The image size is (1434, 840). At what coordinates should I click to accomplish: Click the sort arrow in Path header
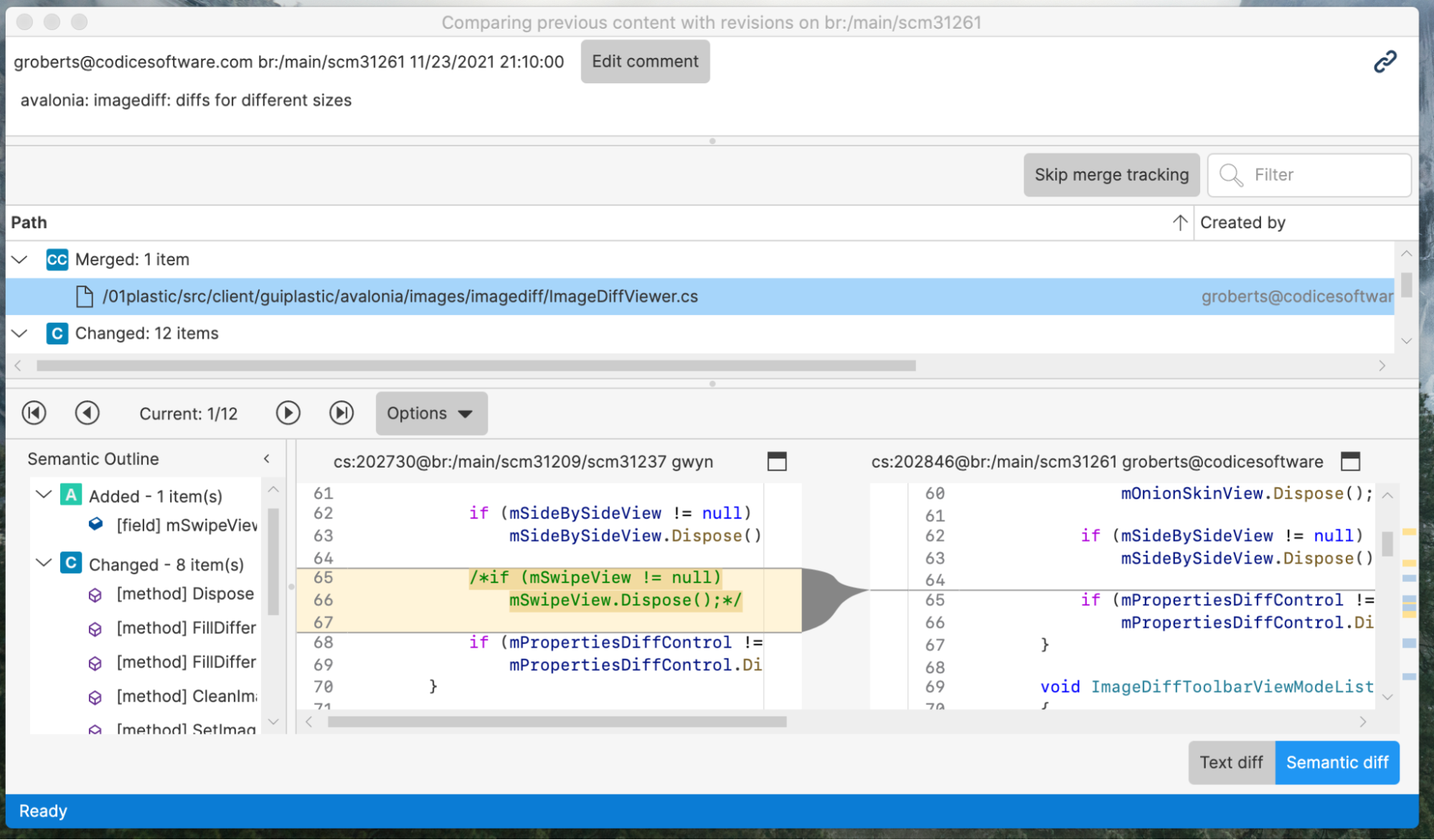point(1179,222)
